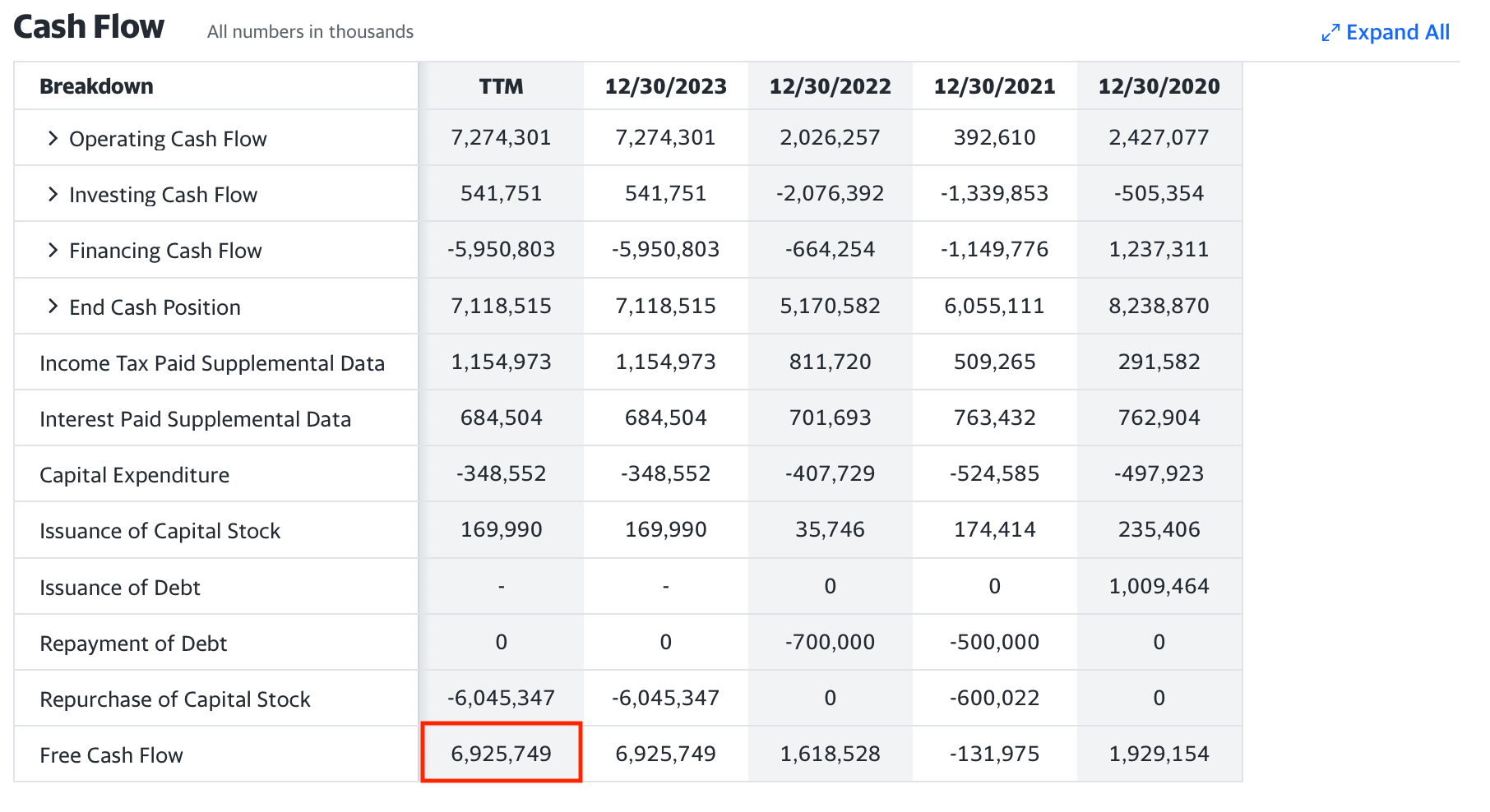Click Interest Paid Supplemental Data label
This screenshot has width=1490, height=812.
coord(195,419)
